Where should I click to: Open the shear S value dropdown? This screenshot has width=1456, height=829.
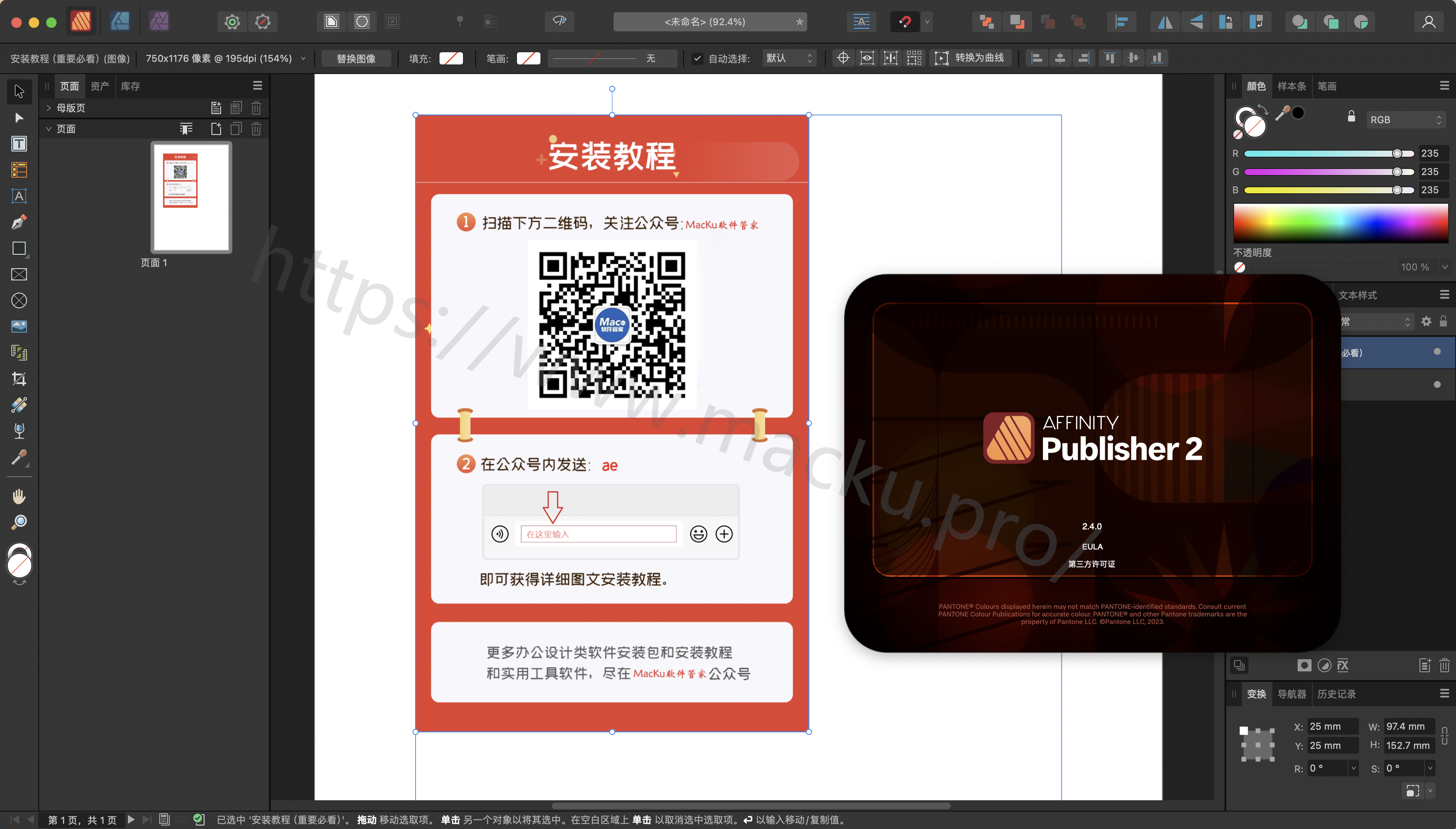(x=1429, y=768)
